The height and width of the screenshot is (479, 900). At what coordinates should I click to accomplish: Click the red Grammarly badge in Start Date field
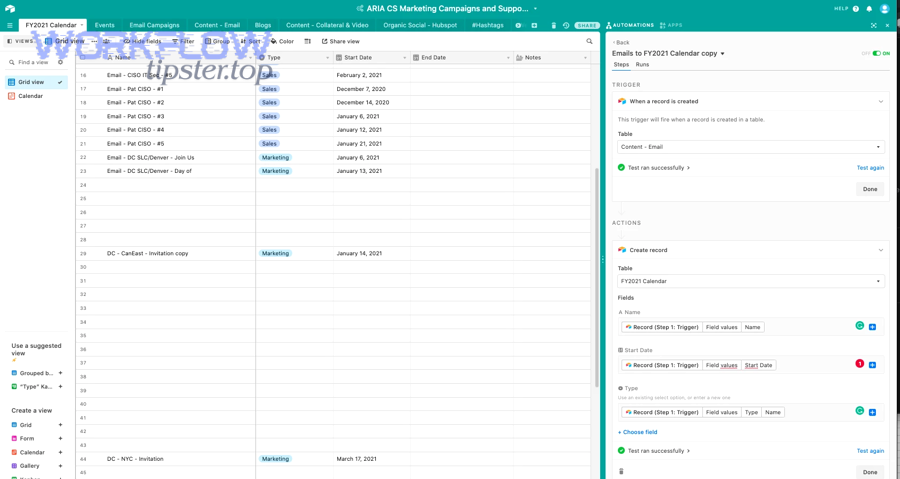pyautogui.click(x=859, y=364)
